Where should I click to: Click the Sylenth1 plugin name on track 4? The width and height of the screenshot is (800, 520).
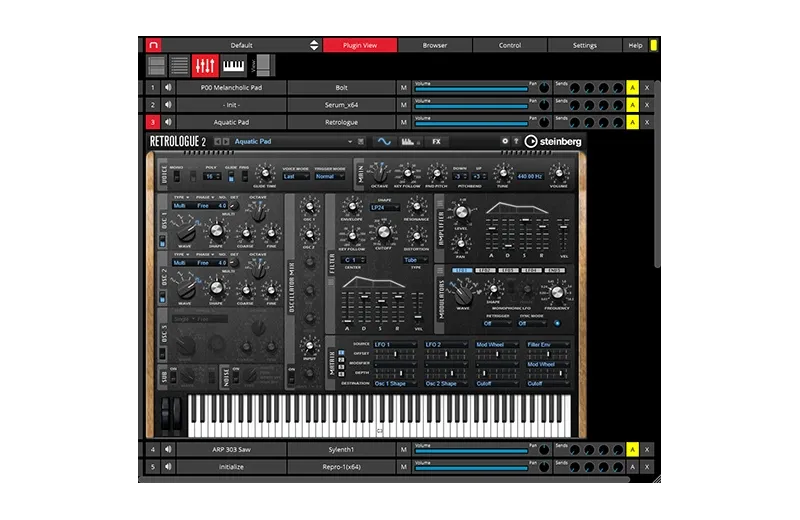click(341, 450)
